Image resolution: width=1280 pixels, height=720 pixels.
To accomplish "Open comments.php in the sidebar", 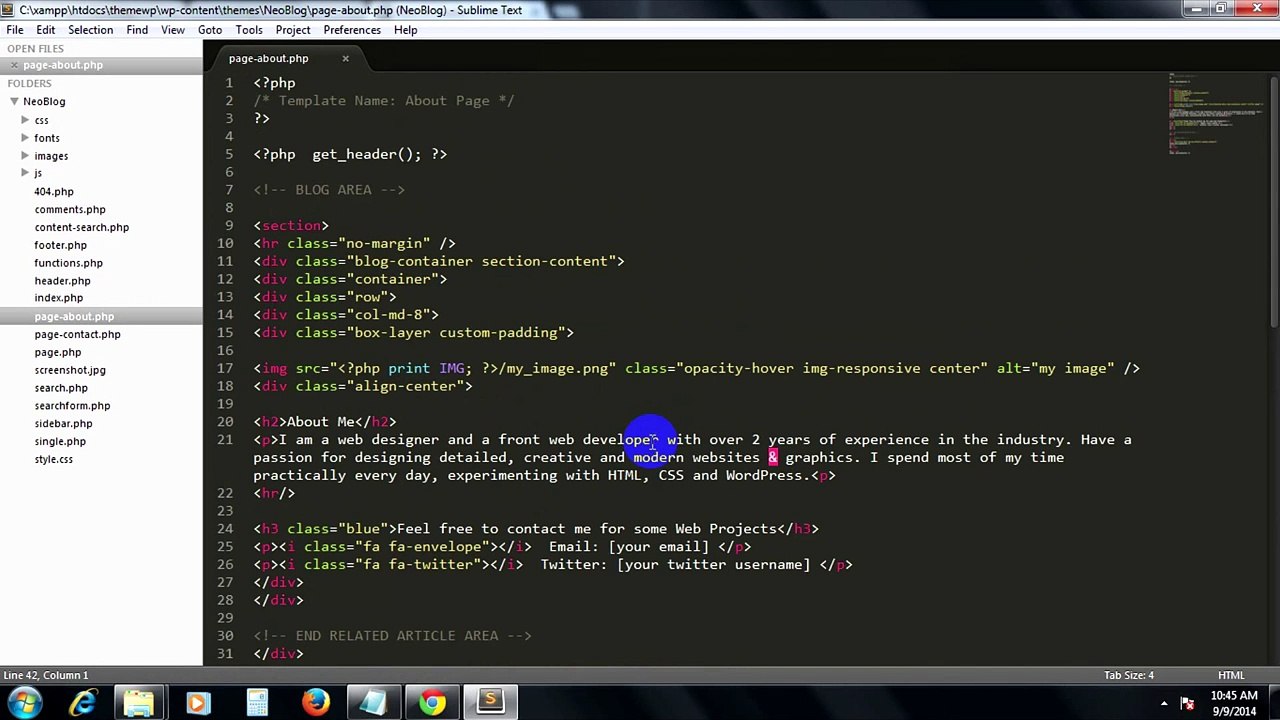I will (x=70, y=210).
